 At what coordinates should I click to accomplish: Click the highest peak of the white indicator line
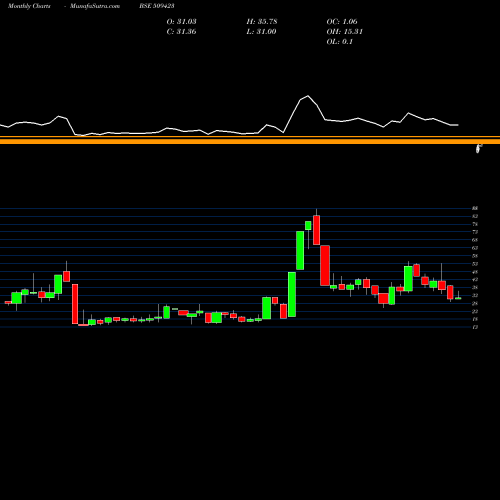coord(308,96)
